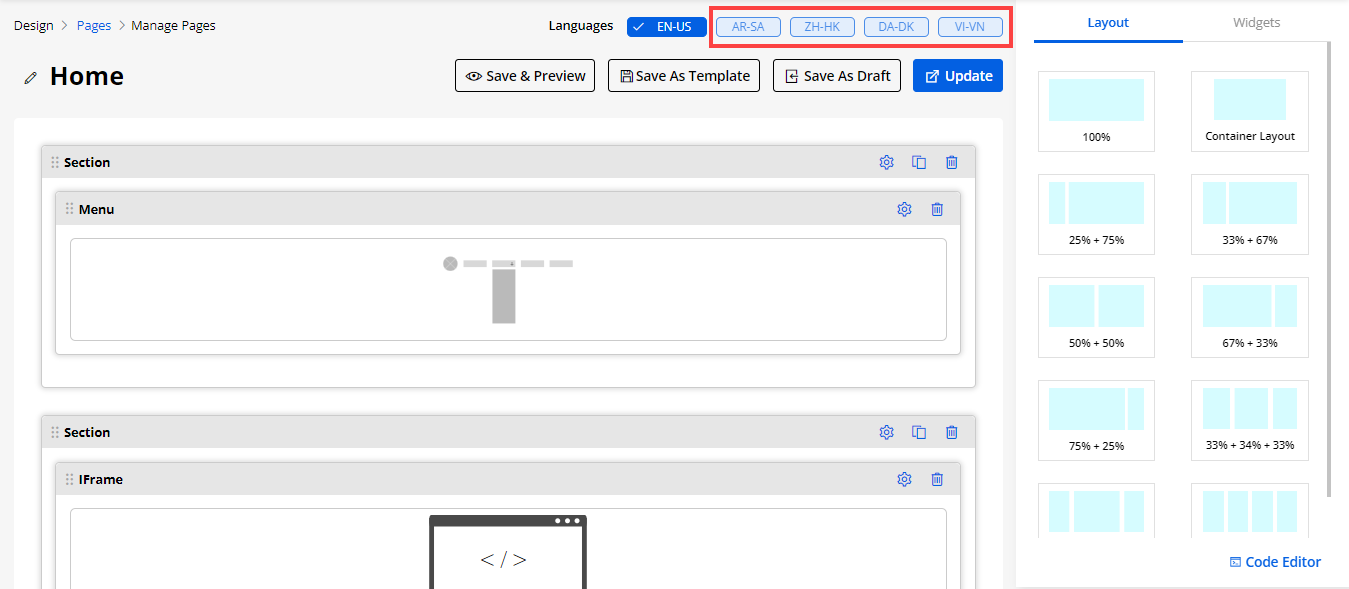Open the Code Editor link
This screenshot has width=1349, height=589.
tap(1275, 562)
